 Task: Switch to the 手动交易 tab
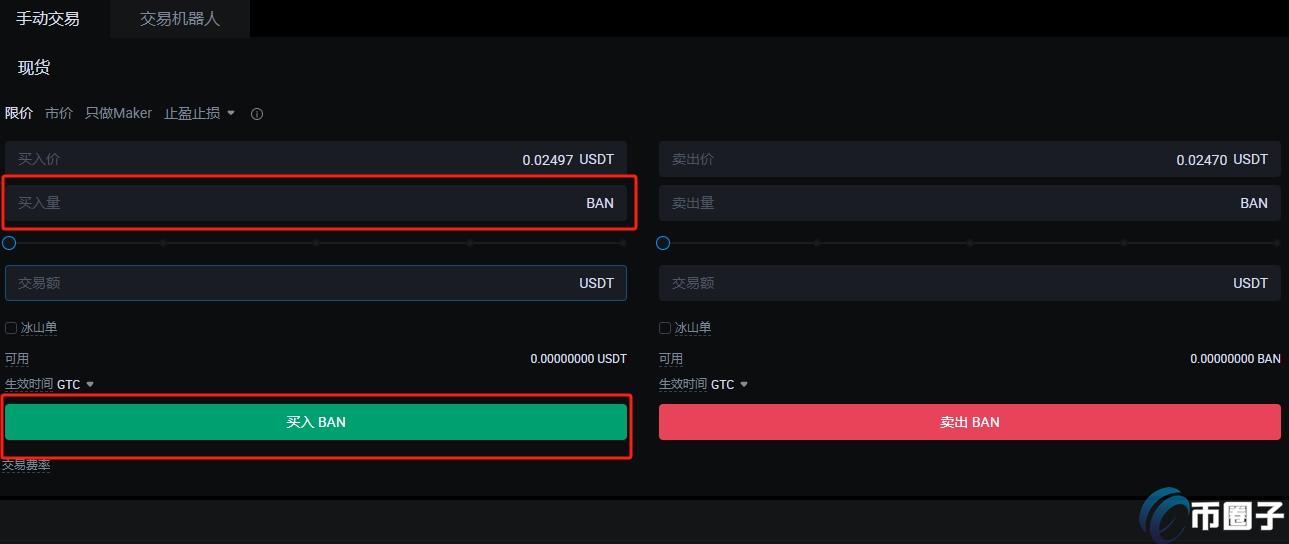(48, 19)
